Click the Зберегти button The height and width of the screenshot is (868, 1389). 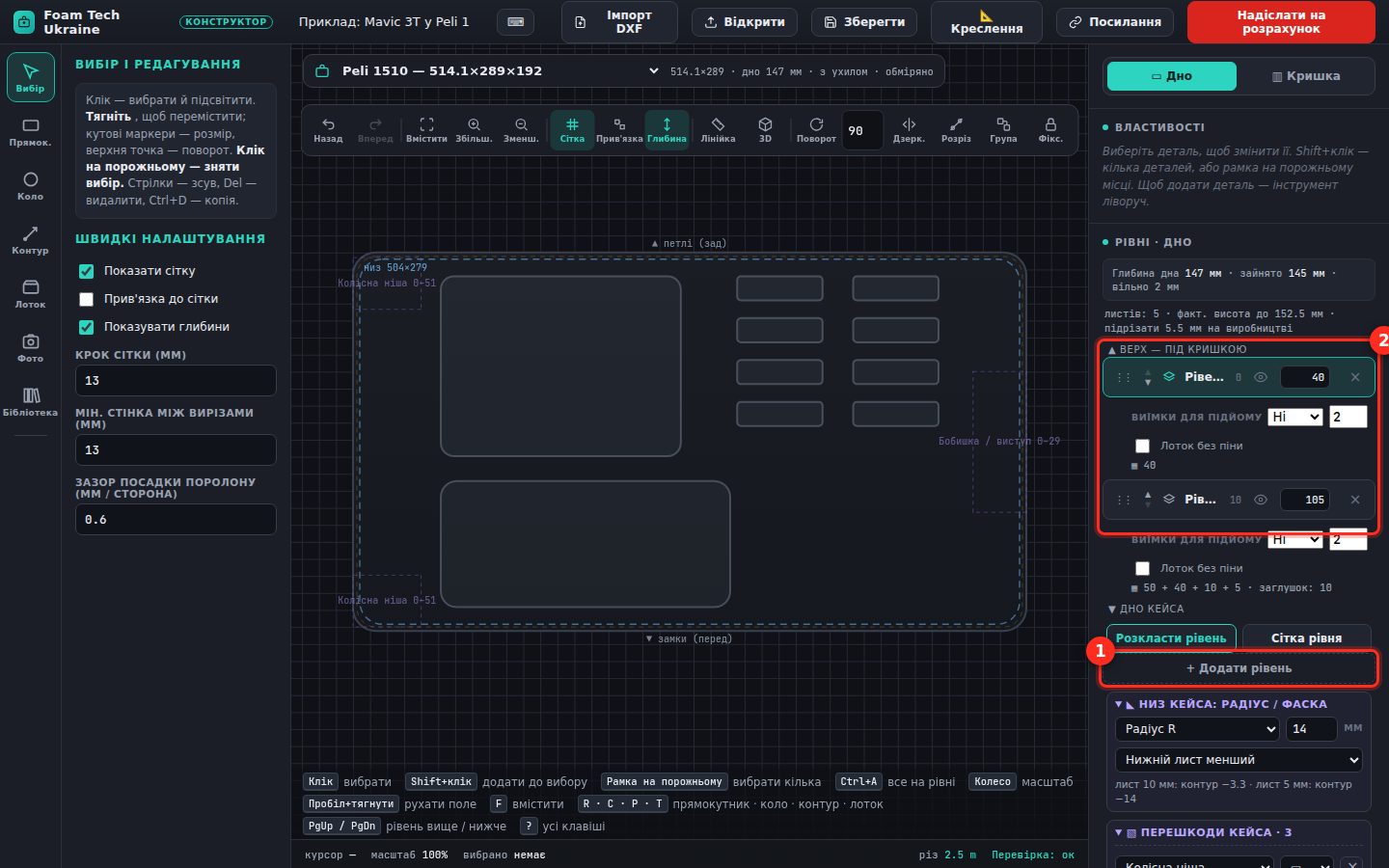click(864, 21)
